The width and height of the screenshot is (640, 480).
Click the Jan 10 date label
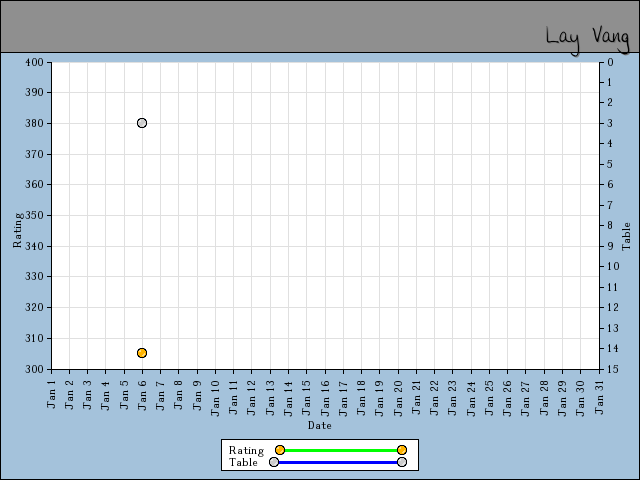[215, 398]
